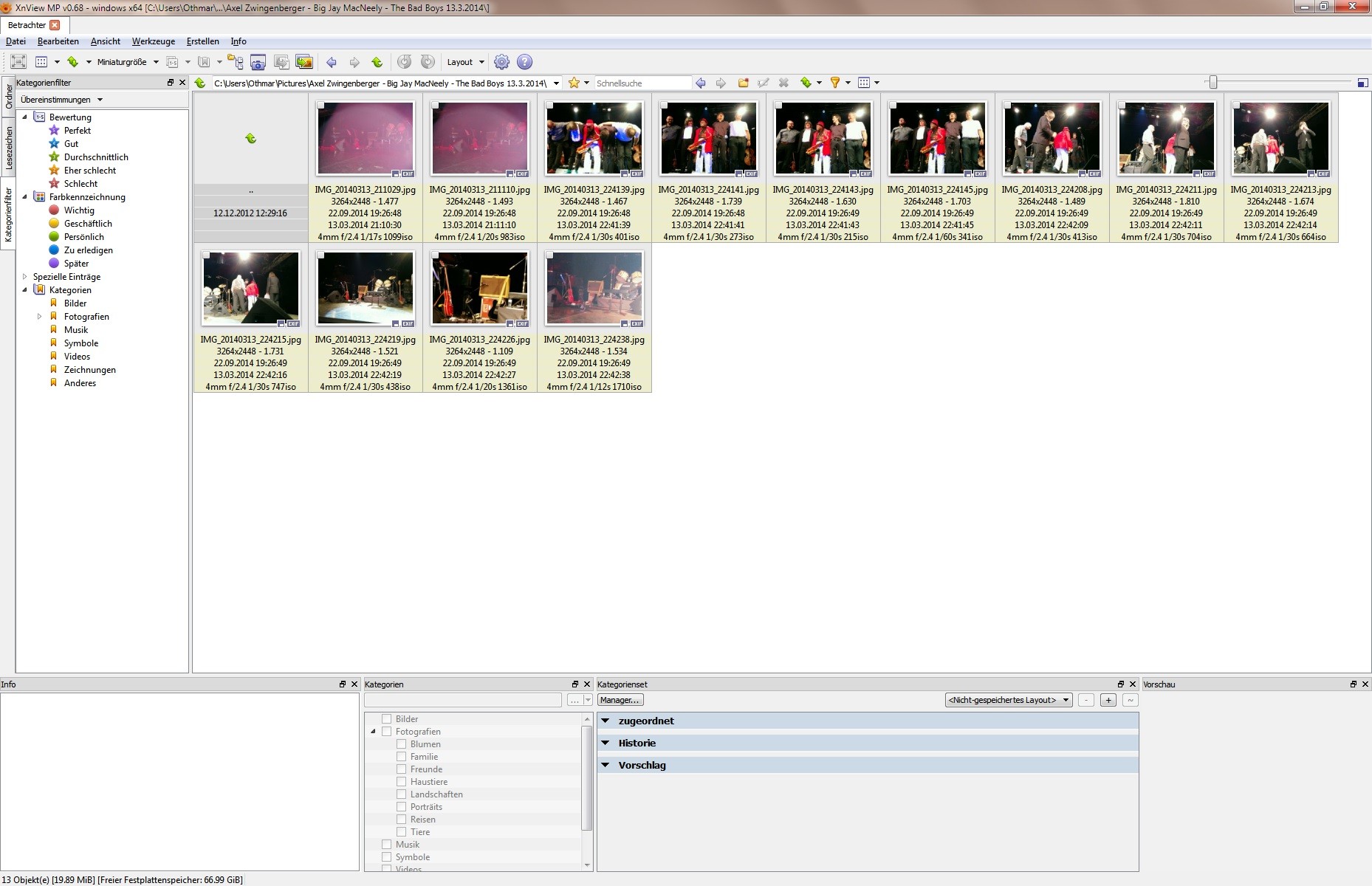This screenshot has height=886, width=1372.
Task: Click the Manager... button
Action: [x=620, y=700]
